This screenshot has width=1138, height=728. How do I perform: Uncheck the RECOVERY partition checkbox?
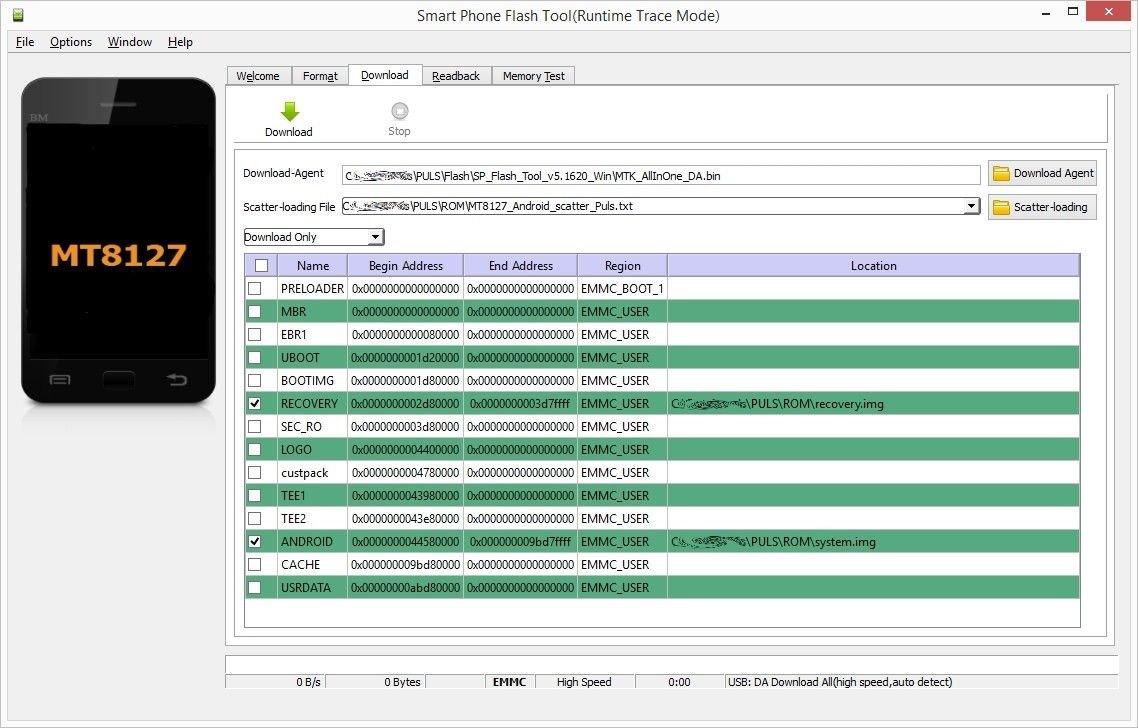point(255,404)
